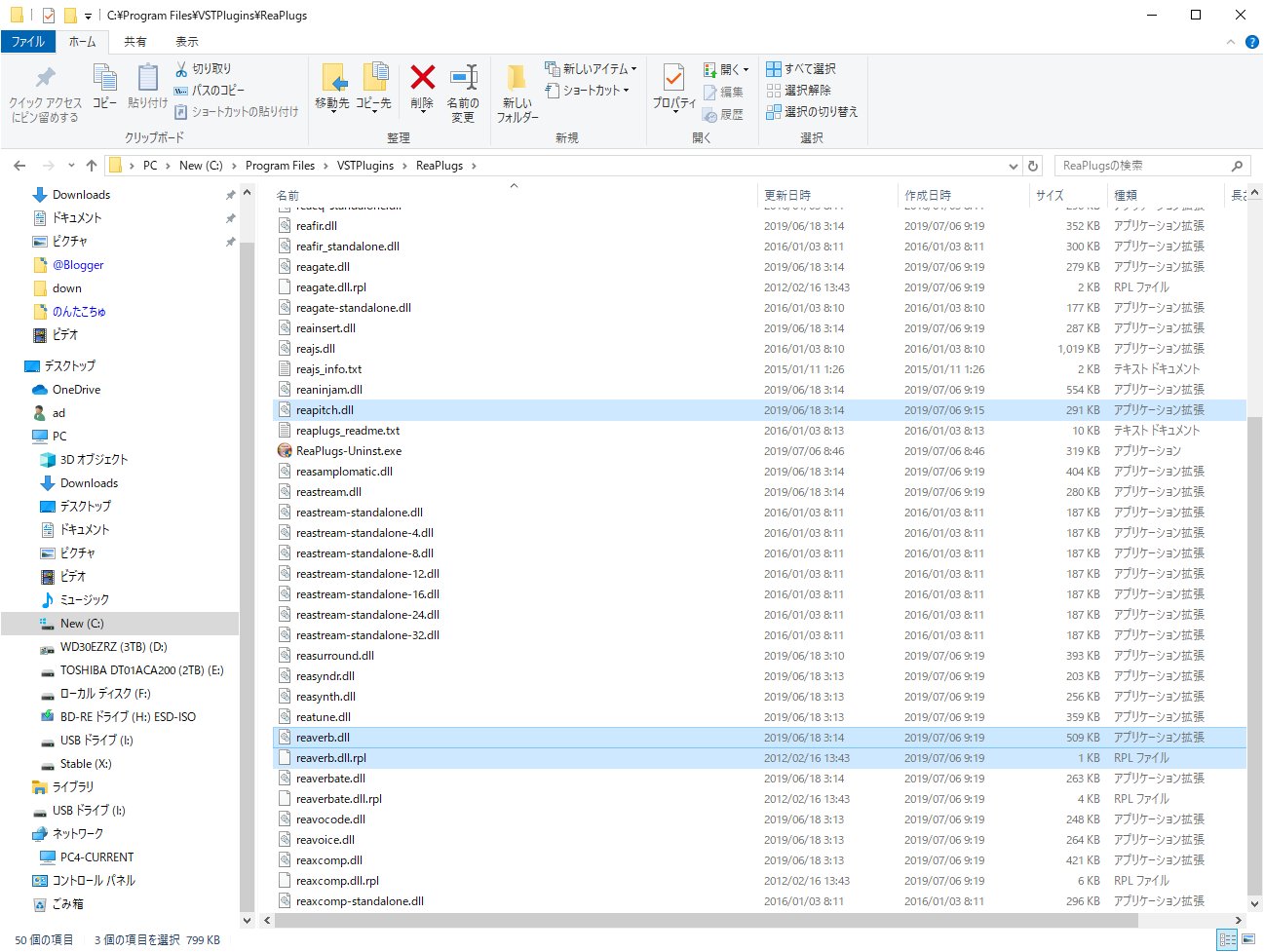This screenshot has width=1264, height=952.
Task: Click 選択解除 in the ribbon
Action: 799,91
